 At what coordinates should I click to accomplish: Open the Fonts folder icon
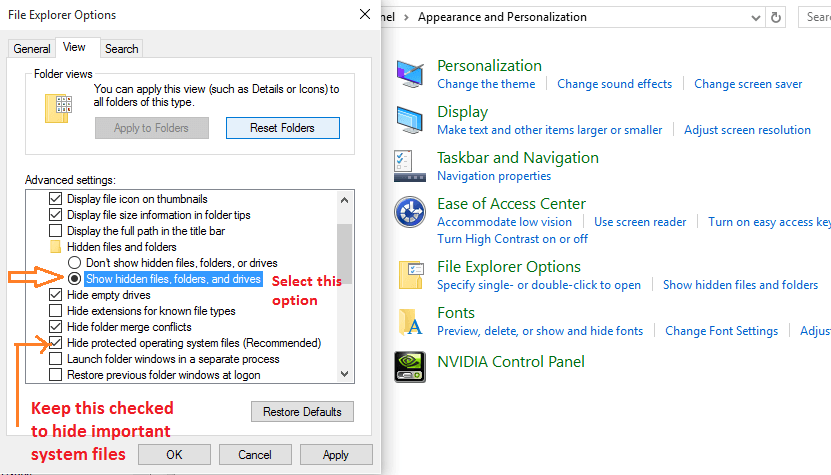tap(411, 322)
